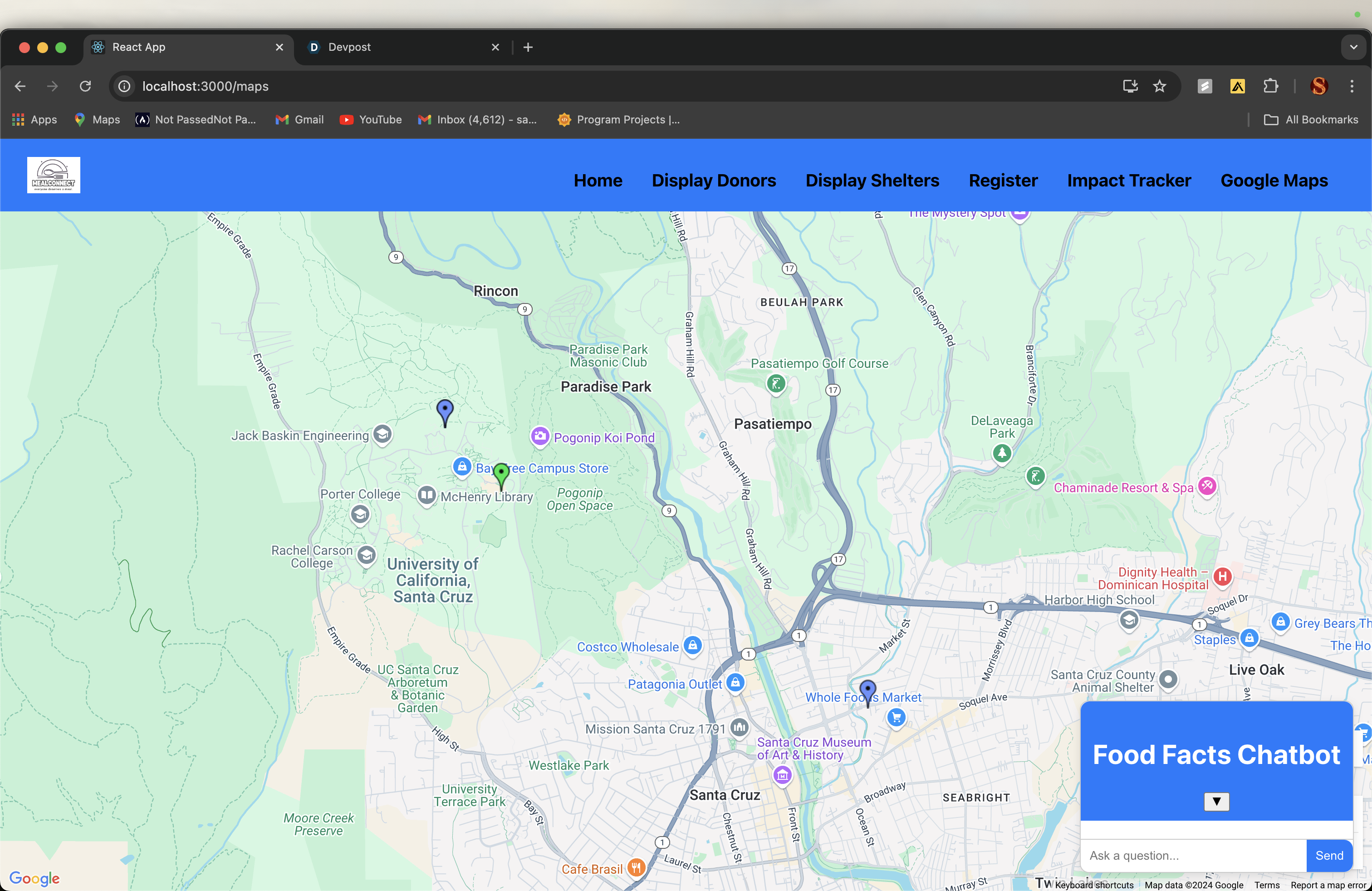Click the Costco Wholesale shopping pin
This screenshot has width=1372, height=891.
tap(693, 646)
